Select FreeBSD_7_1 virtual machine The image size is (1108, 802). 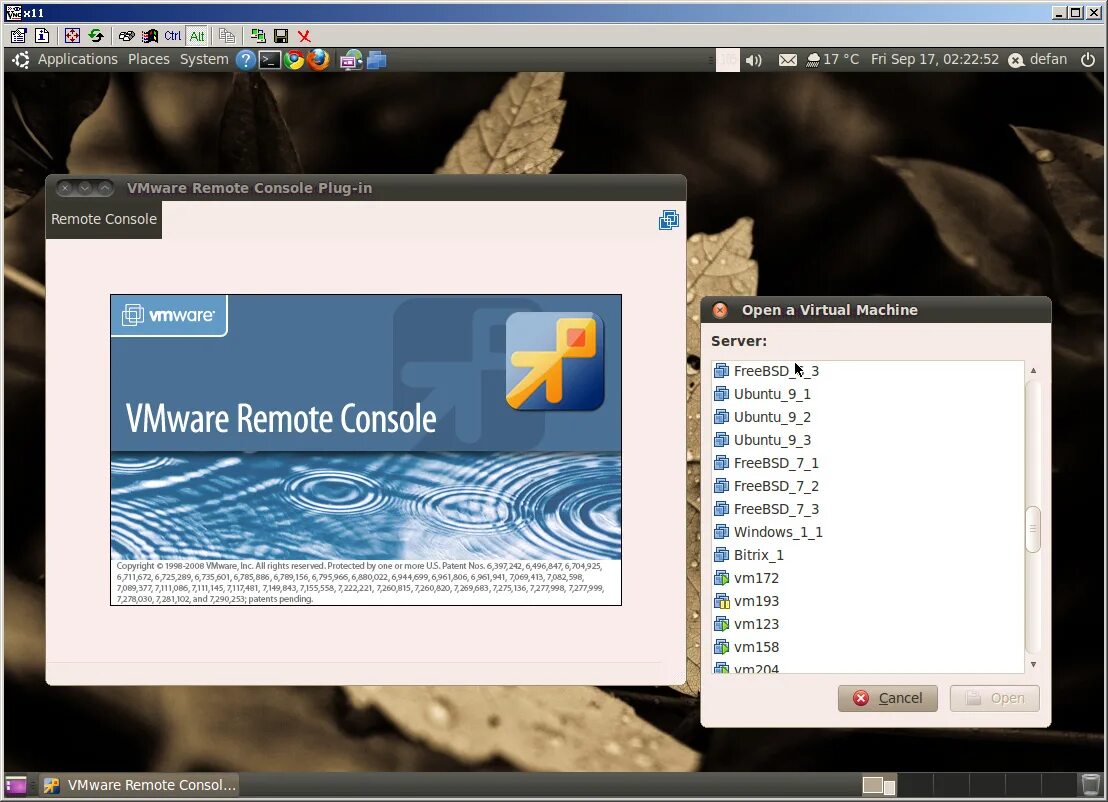(868, 463)
